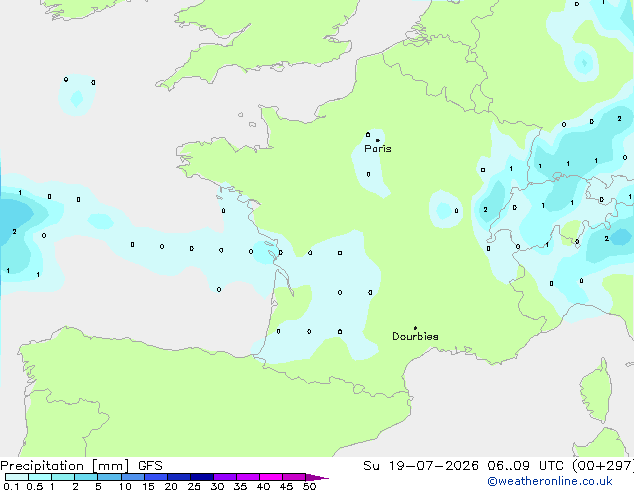Pick the legend swatch between 15 and 20
Image resolution: width=634 pixels, height=490 pixels.
coord(155,477)
